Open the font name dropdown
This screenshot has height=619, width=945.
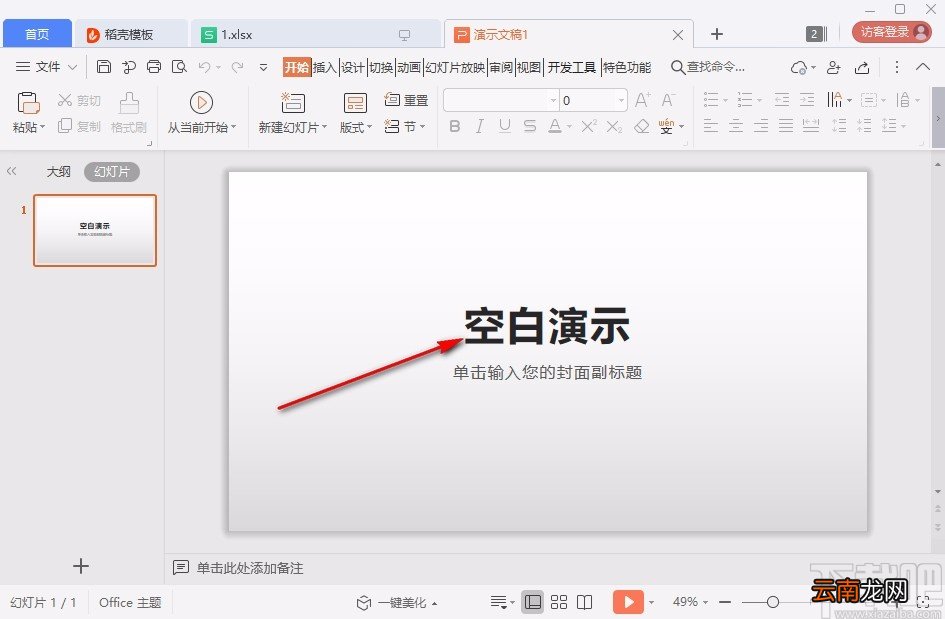[553, 100]
